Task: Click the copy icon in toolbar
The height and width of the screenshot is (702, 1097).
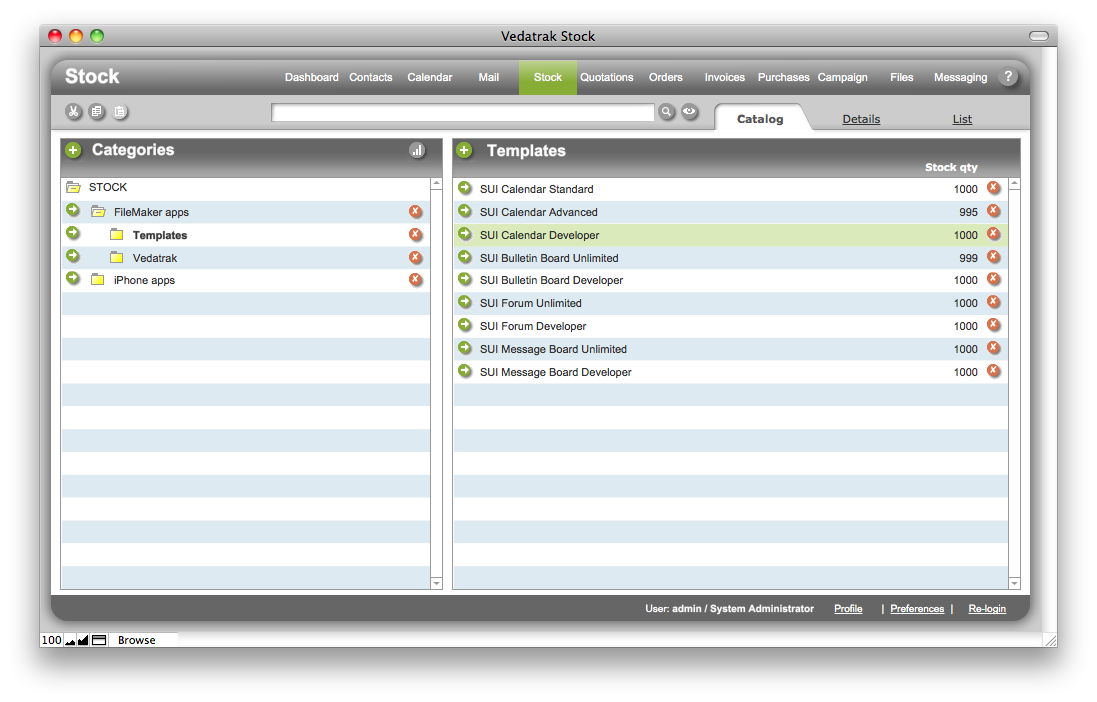Action: coord(97,111)
